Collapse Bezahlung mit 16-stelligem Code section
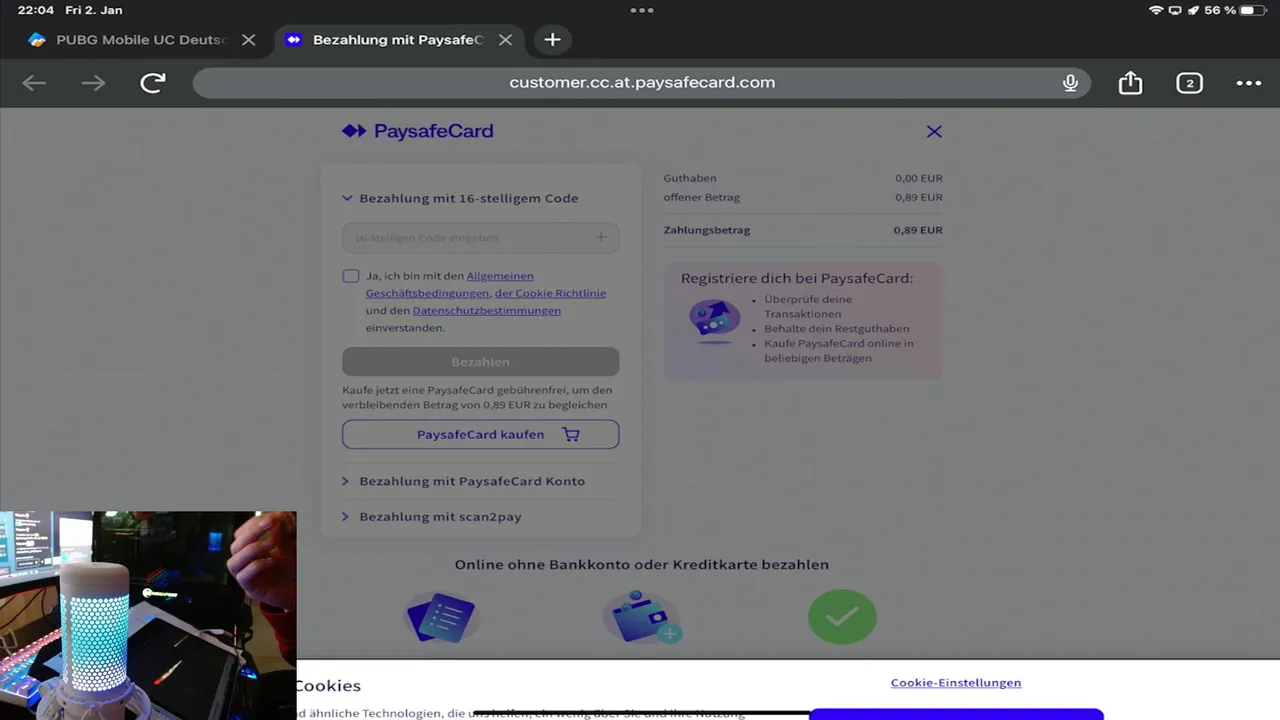The height and width of the screenshot is (720, 1280). pyautogui.click(x=460, y=198)
